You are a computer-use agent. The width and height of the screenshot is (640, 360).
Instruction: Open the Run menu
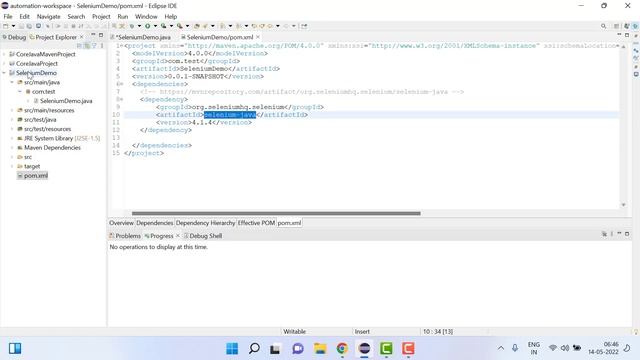tap(122, 17)
